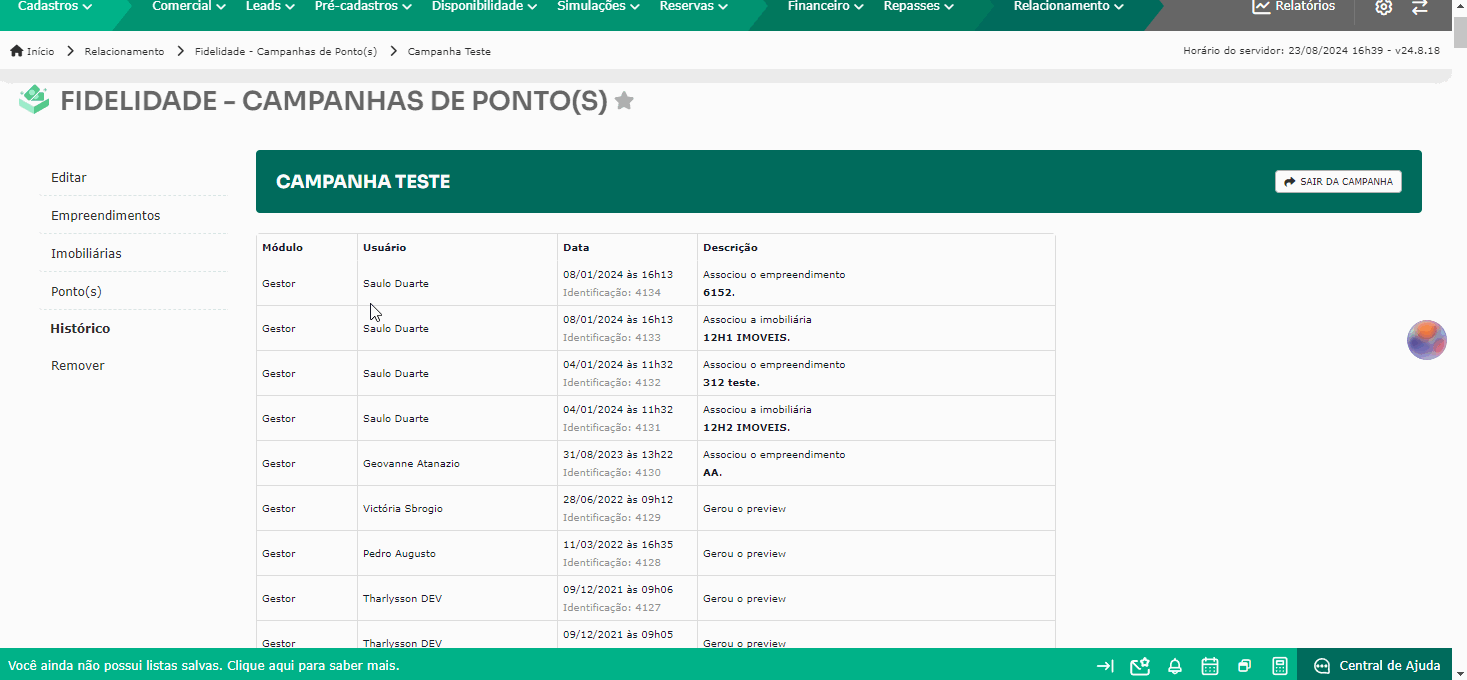
Task: Go to Relacionamento breadcrumb link
Action: tap(124, 51)
